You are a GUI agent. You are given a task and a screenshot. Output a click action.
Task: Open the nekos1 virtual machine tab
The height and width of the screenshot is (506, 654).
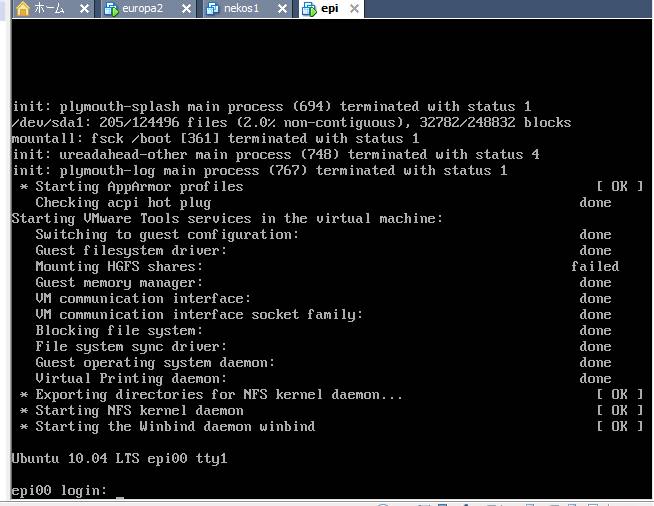tap(243, 9)
